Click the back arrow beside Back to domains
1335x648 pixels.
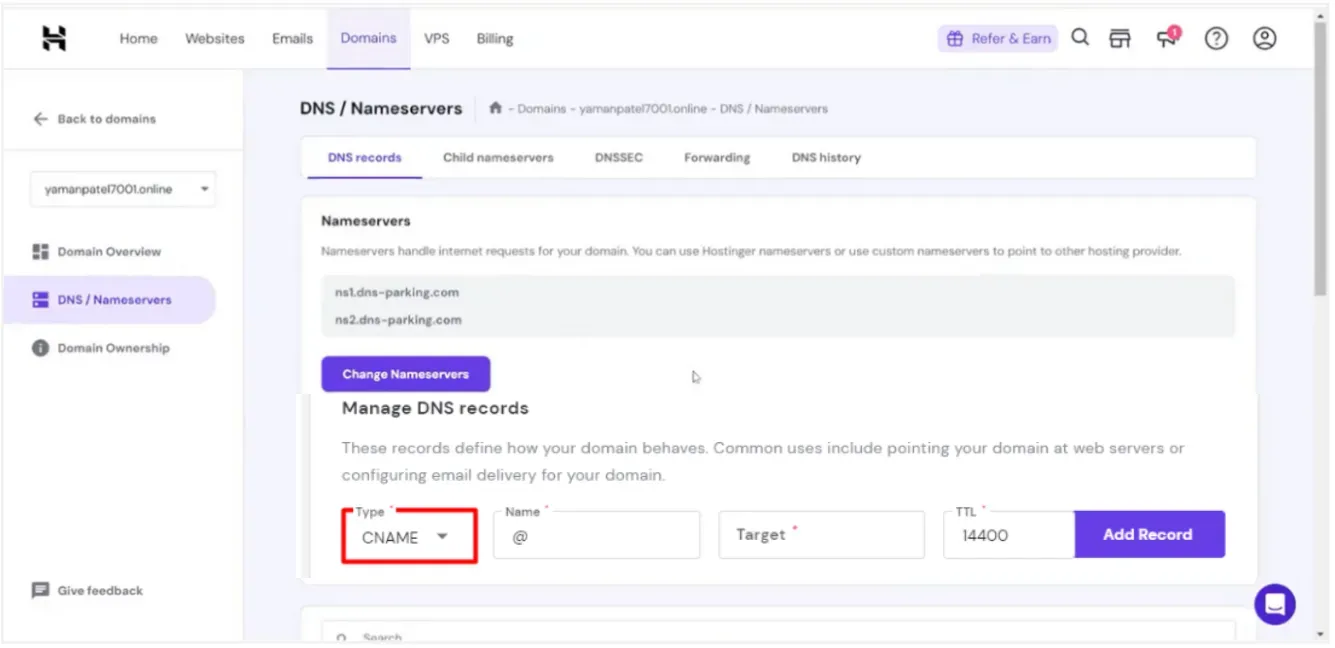pyautogui.click(x=41, y=119)
